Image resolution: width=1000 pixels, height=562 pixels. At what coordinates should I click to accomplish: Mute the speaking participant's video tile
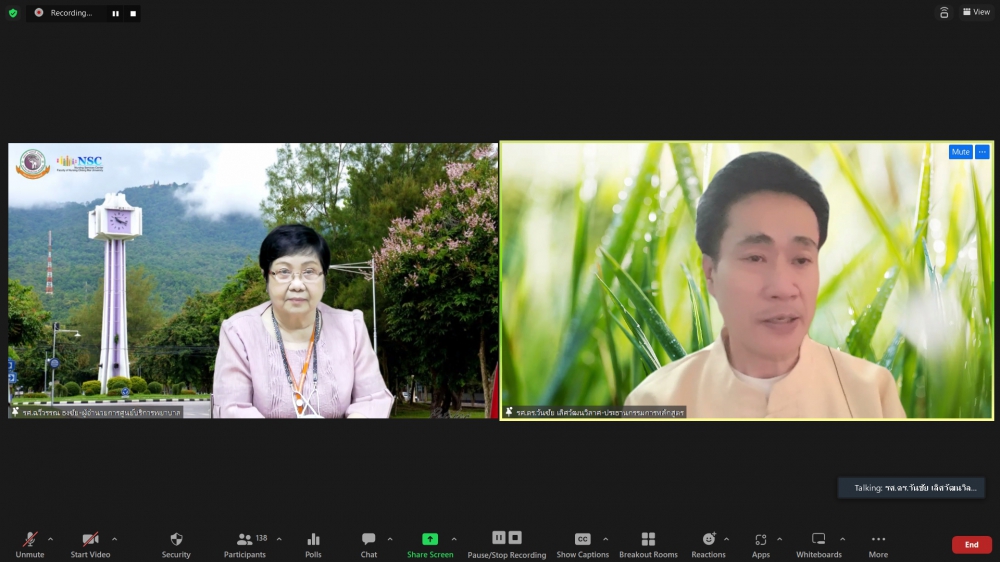click(960, 152)
